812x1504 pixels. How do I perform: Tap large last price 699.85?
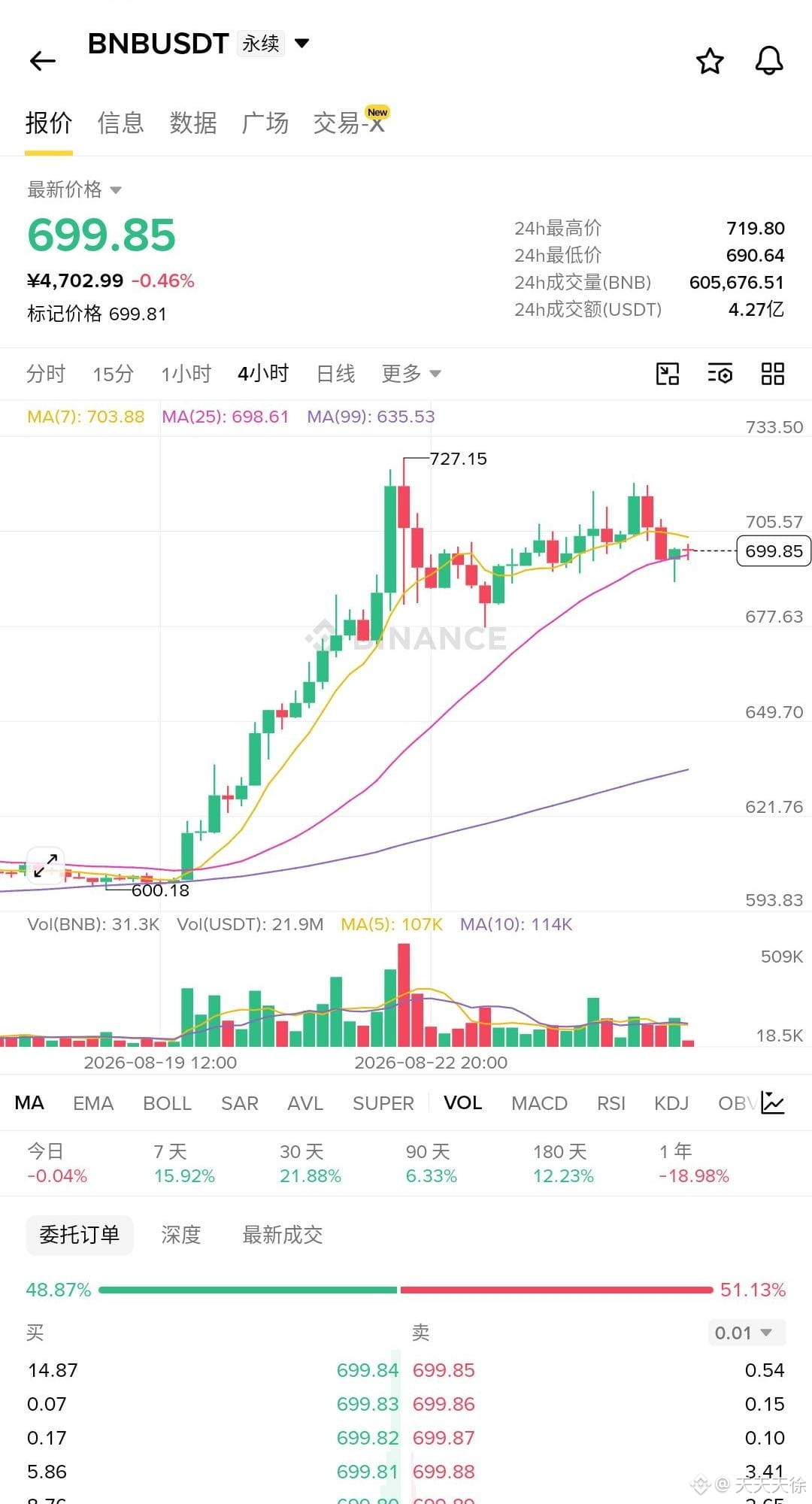tap(101, 235)
